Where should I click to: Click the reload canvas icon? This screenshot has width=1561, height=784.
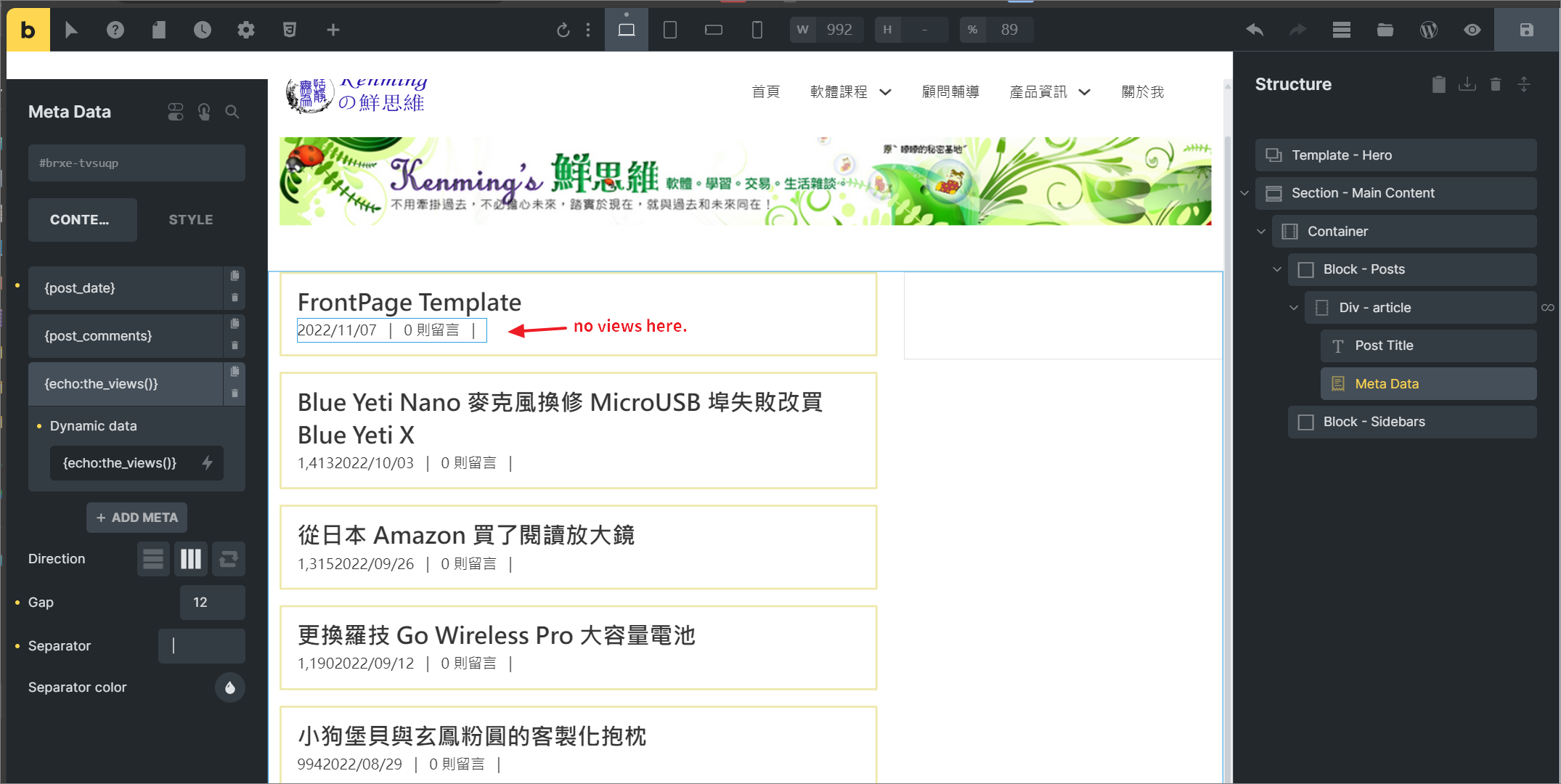[x=563, y=30]
